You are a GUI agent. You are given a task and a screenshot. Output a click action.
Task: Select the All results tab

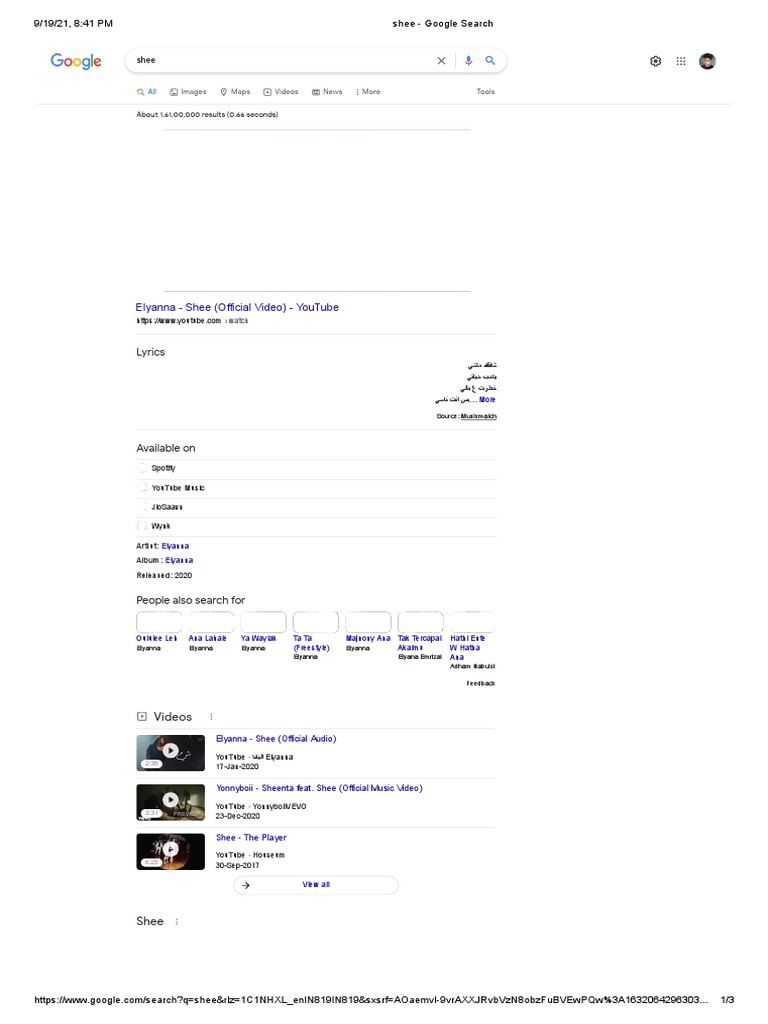(x=147, y=92)
